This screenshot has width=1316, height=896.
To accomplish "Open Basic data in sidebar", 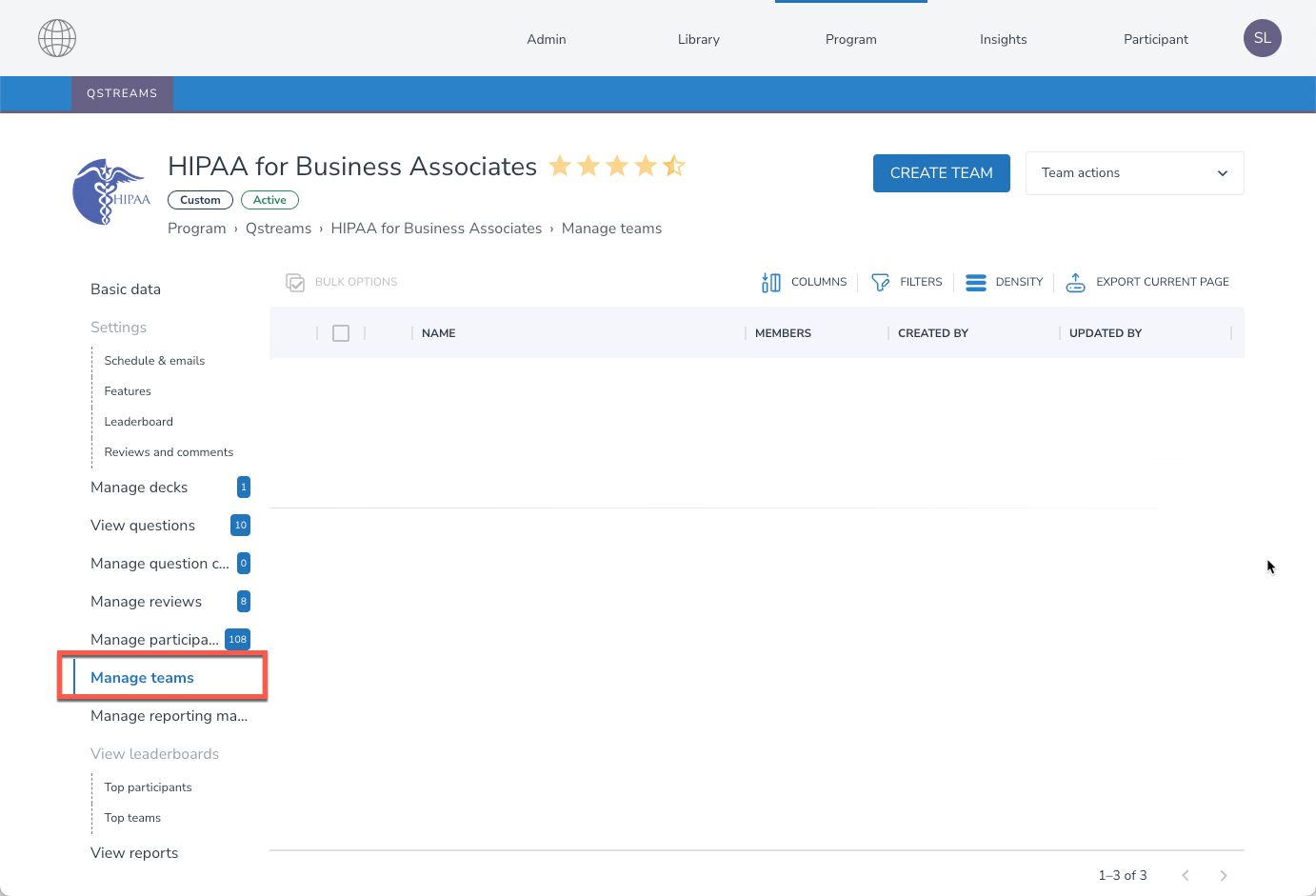I will (x=126, y=289).
